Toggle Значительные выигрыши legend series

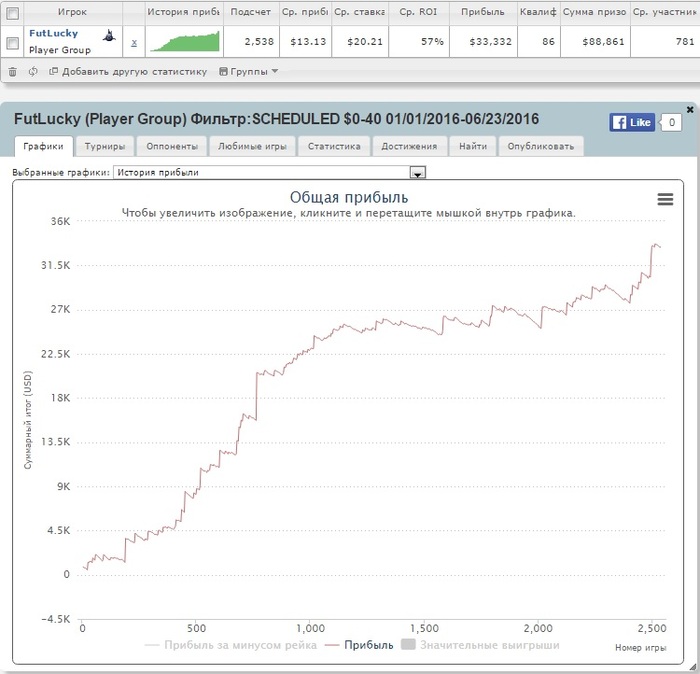tap(480, 645)
